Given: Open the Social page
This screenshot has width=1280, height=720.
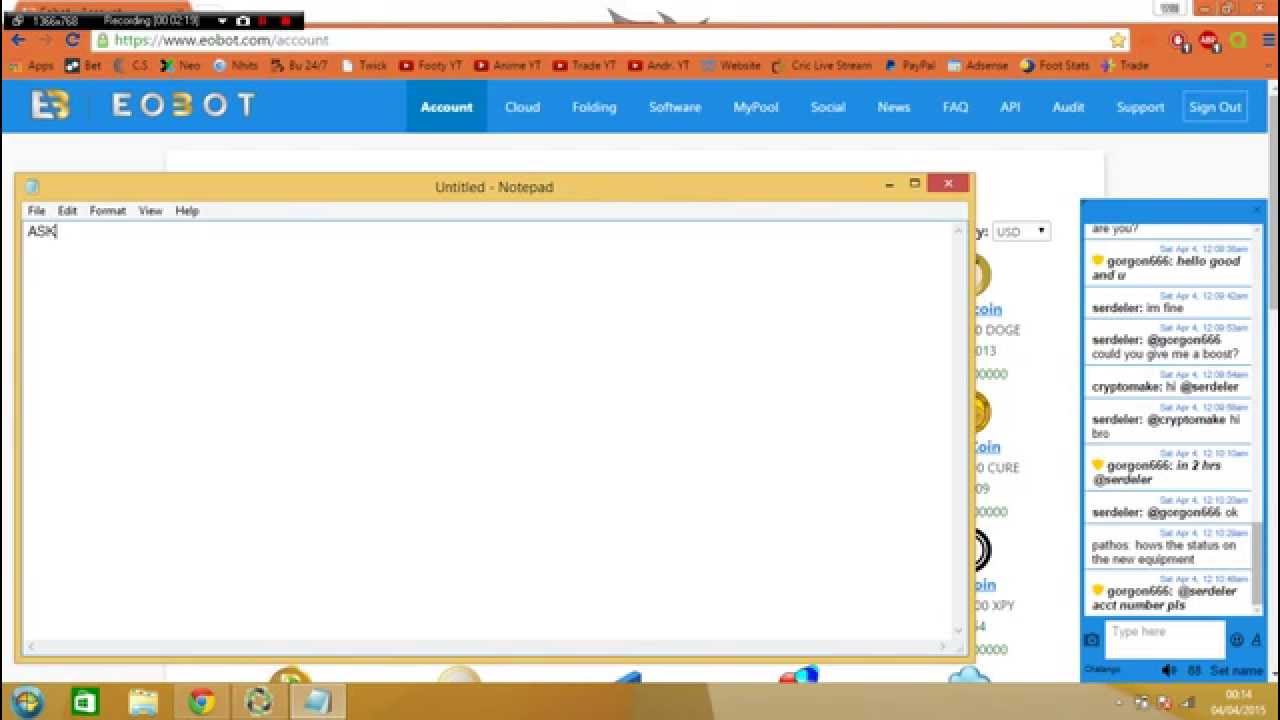Looking at the screenshot, I should coord(828,107).
